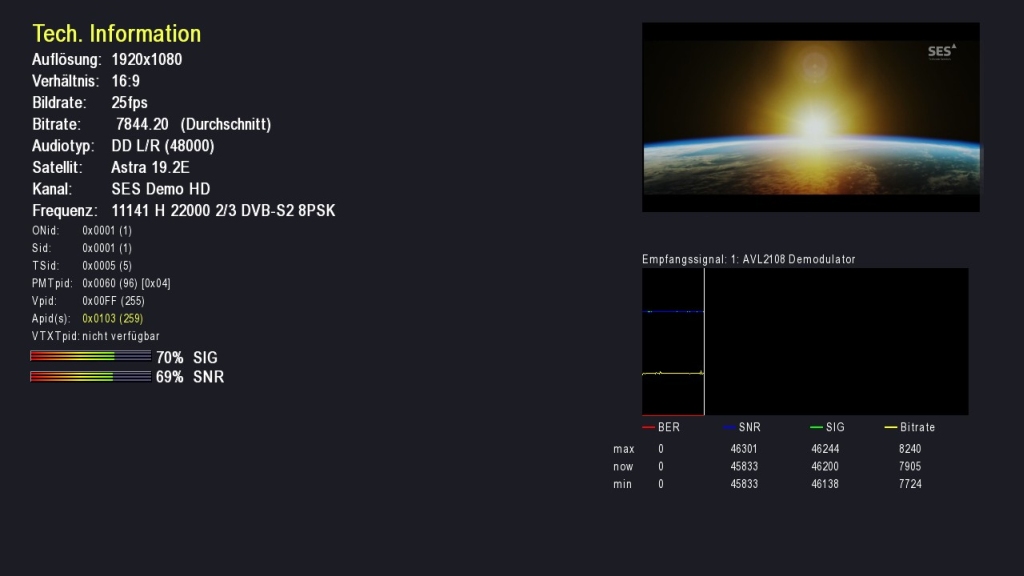
Task: Click the Vpid value 0x00FF (255)
Action: click(113, 301)
